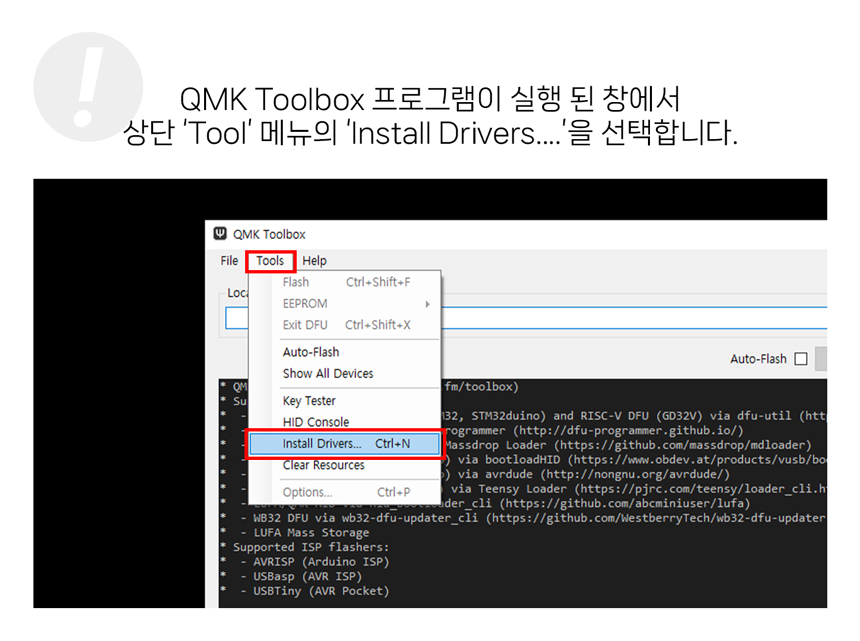Select Exit DFU menu entry
The width and height of the screenshot is (860, 641).
(x=344, y=325)
